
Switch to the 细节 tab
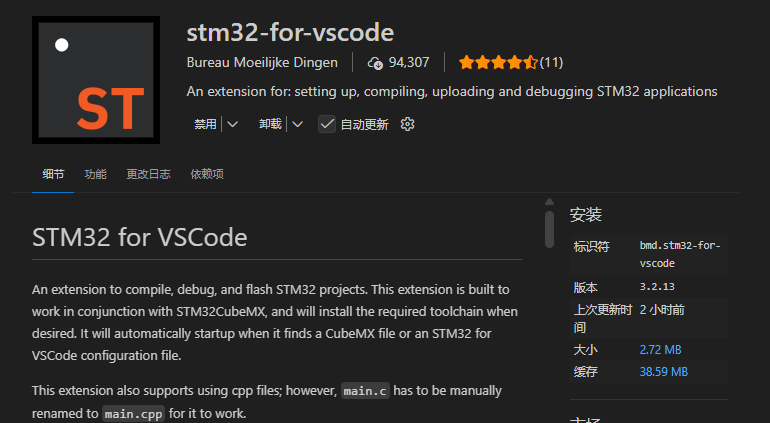click(53, 174)
